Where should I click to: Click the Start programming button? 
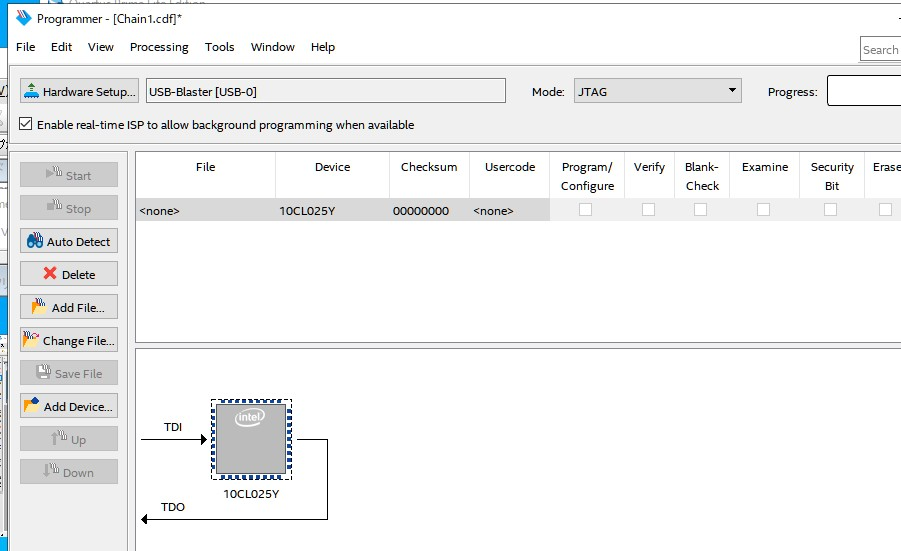pos(69,175)
